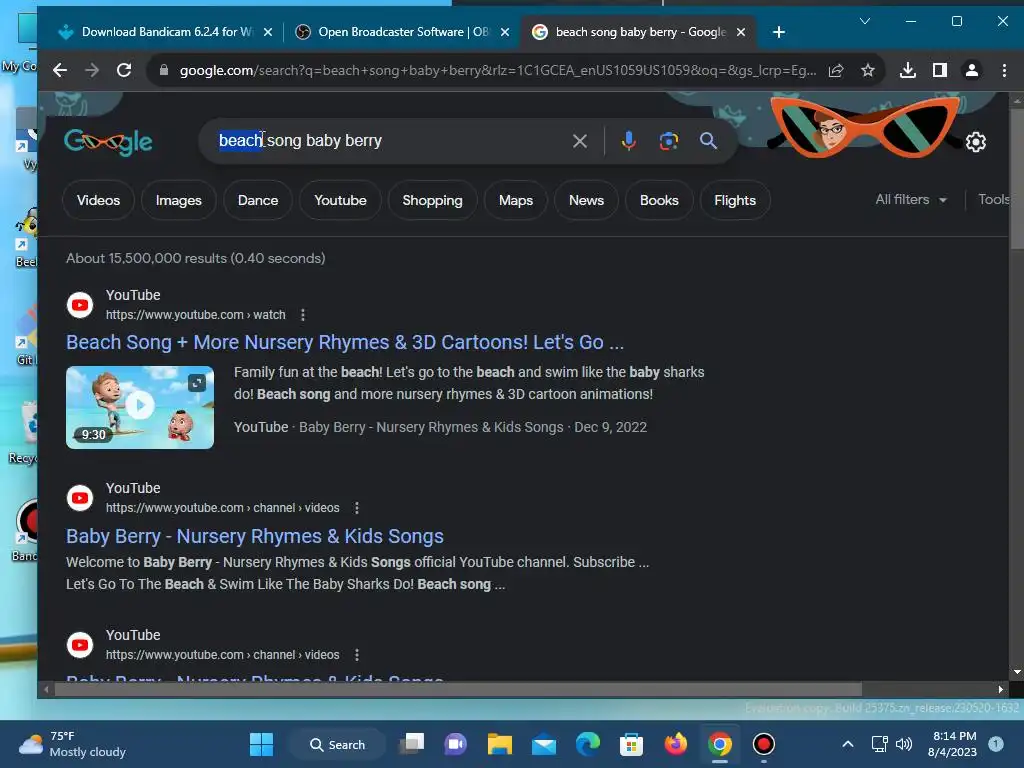Open Baby Berry Nursery Rhymes & Kids Songs link

[x=255, y=536]
